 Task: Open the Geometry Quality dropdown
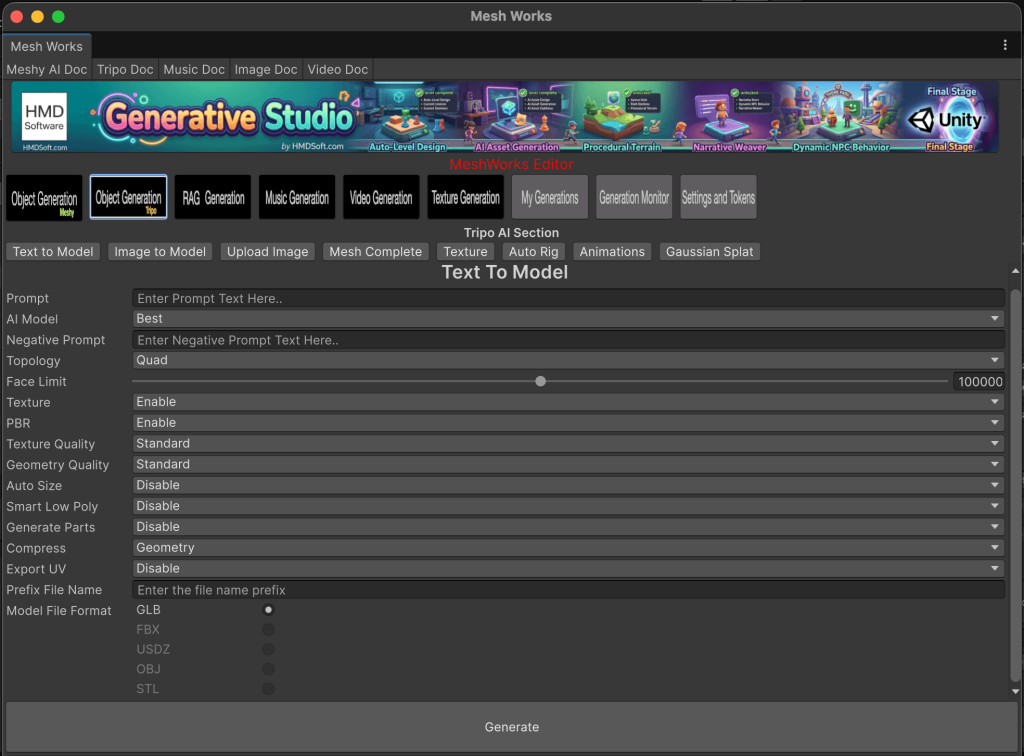[568, 465]
